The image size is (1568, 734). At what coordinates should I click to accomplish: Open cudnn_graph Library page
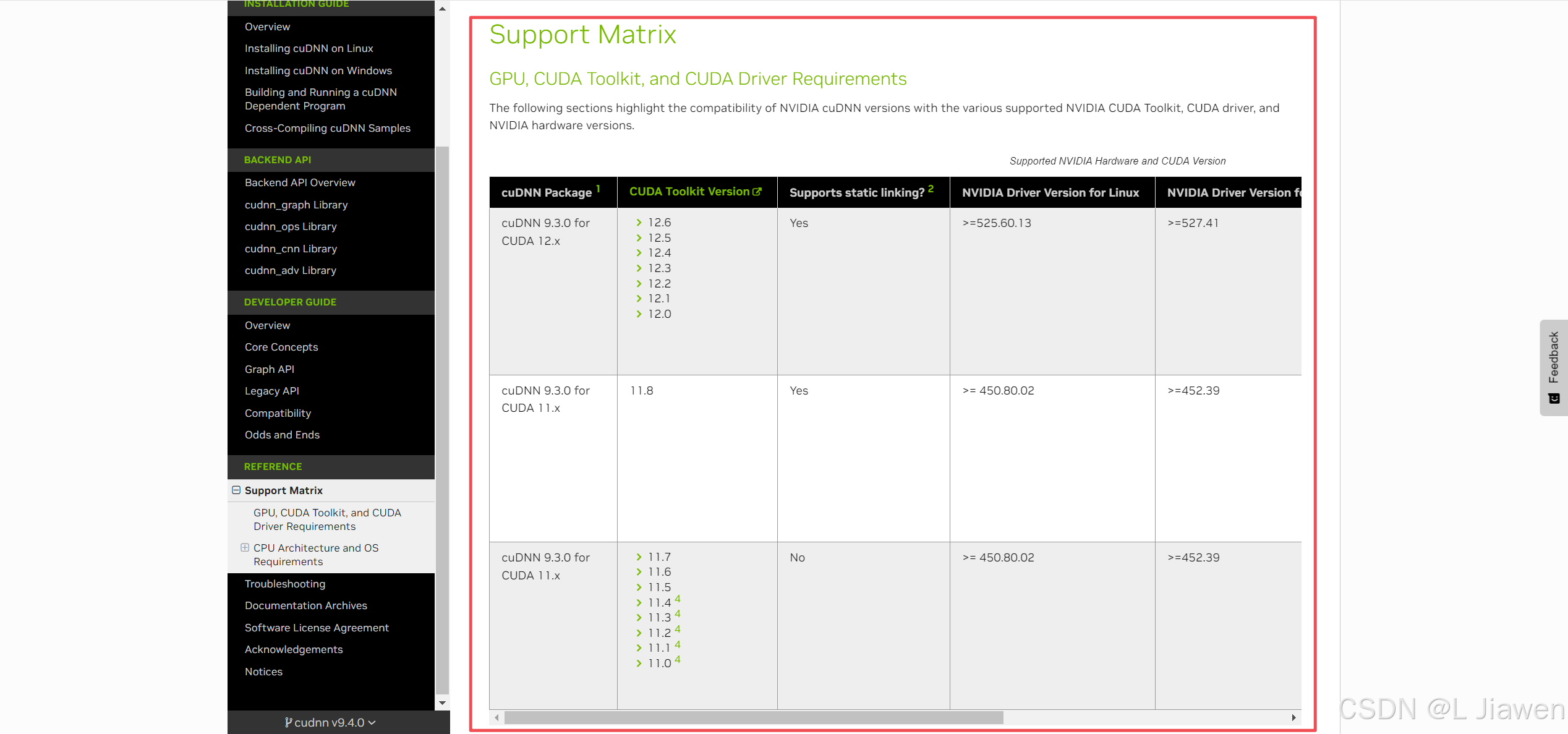click(296, 205)
